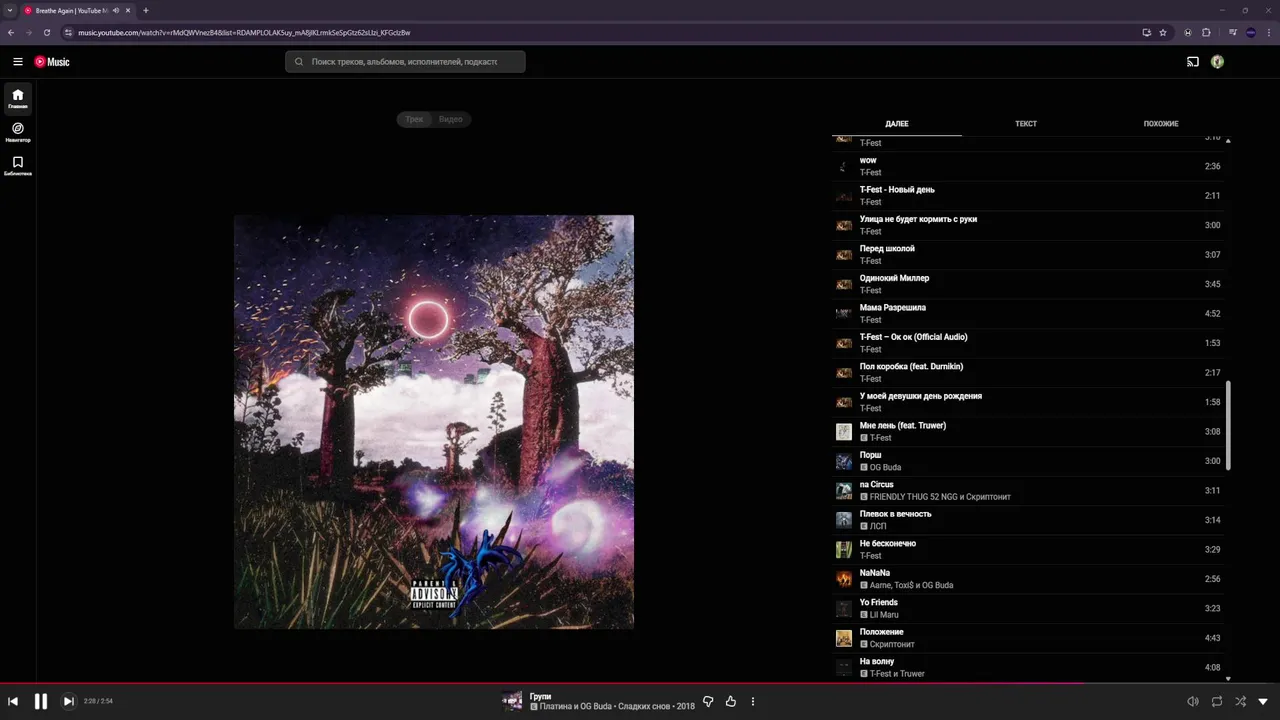The image size is (1280, 720).
Task: Open the account avatar menu
Action: [1217, 62]
